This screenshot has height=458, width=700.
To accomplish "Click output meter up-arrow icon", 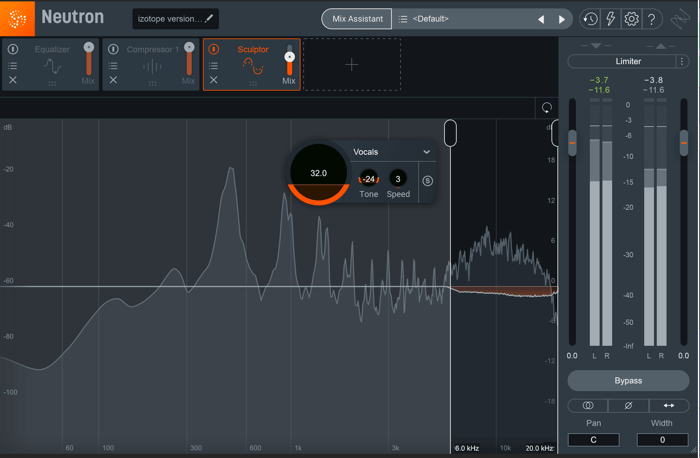I will tap(661, 46).
